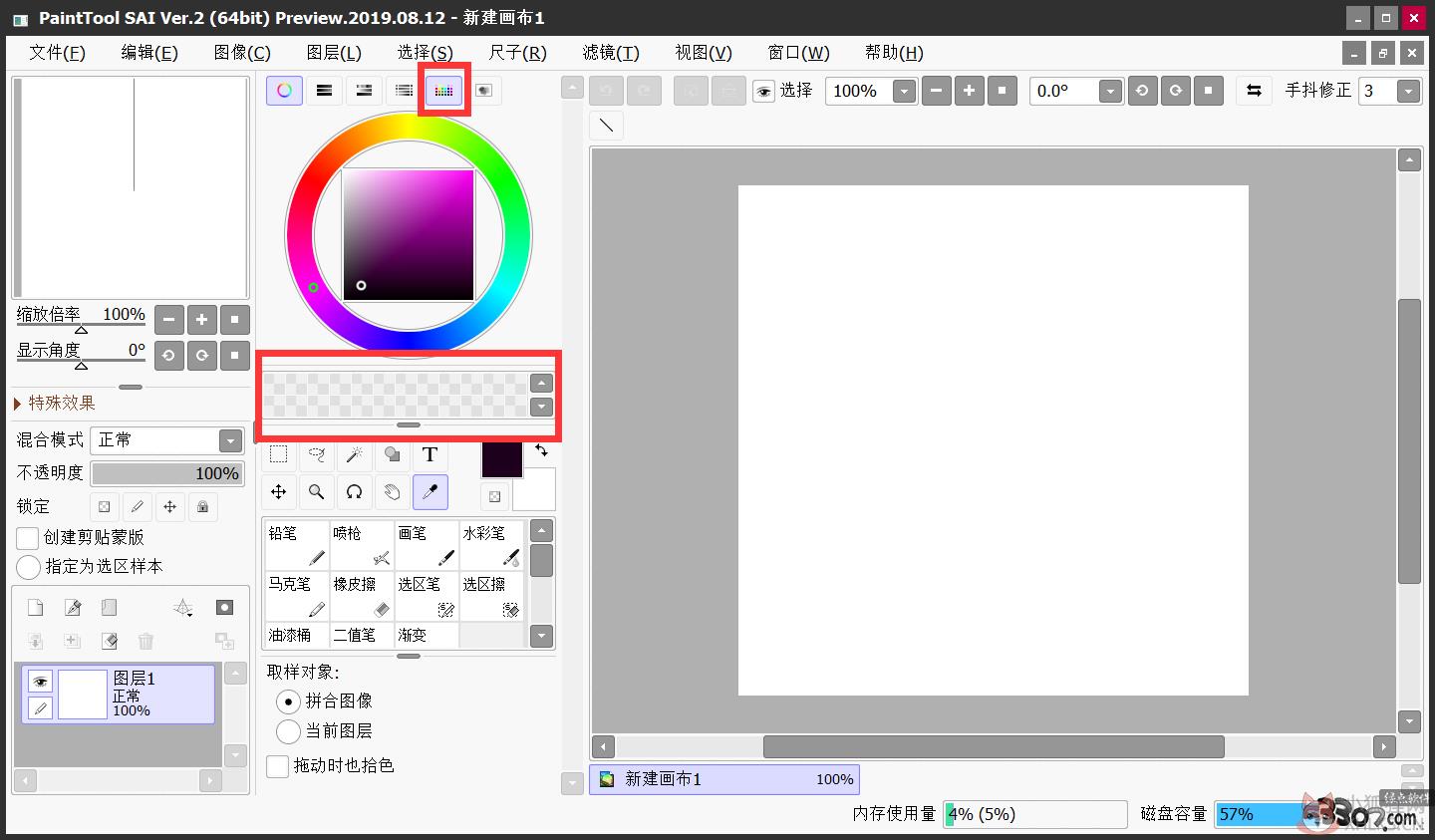Toggle the color wheel panel

click(284, 91)
